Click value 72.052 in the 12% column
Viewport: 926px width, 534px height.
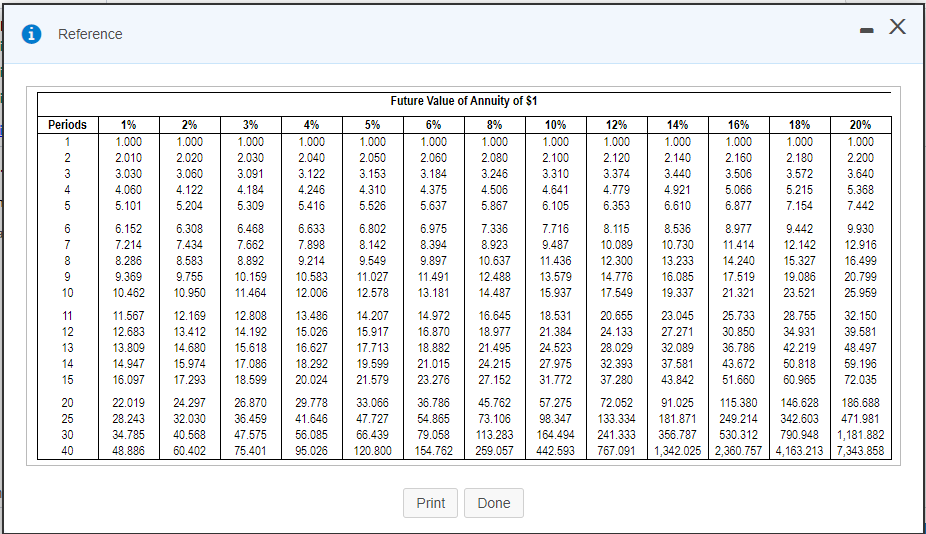point(617,403)
